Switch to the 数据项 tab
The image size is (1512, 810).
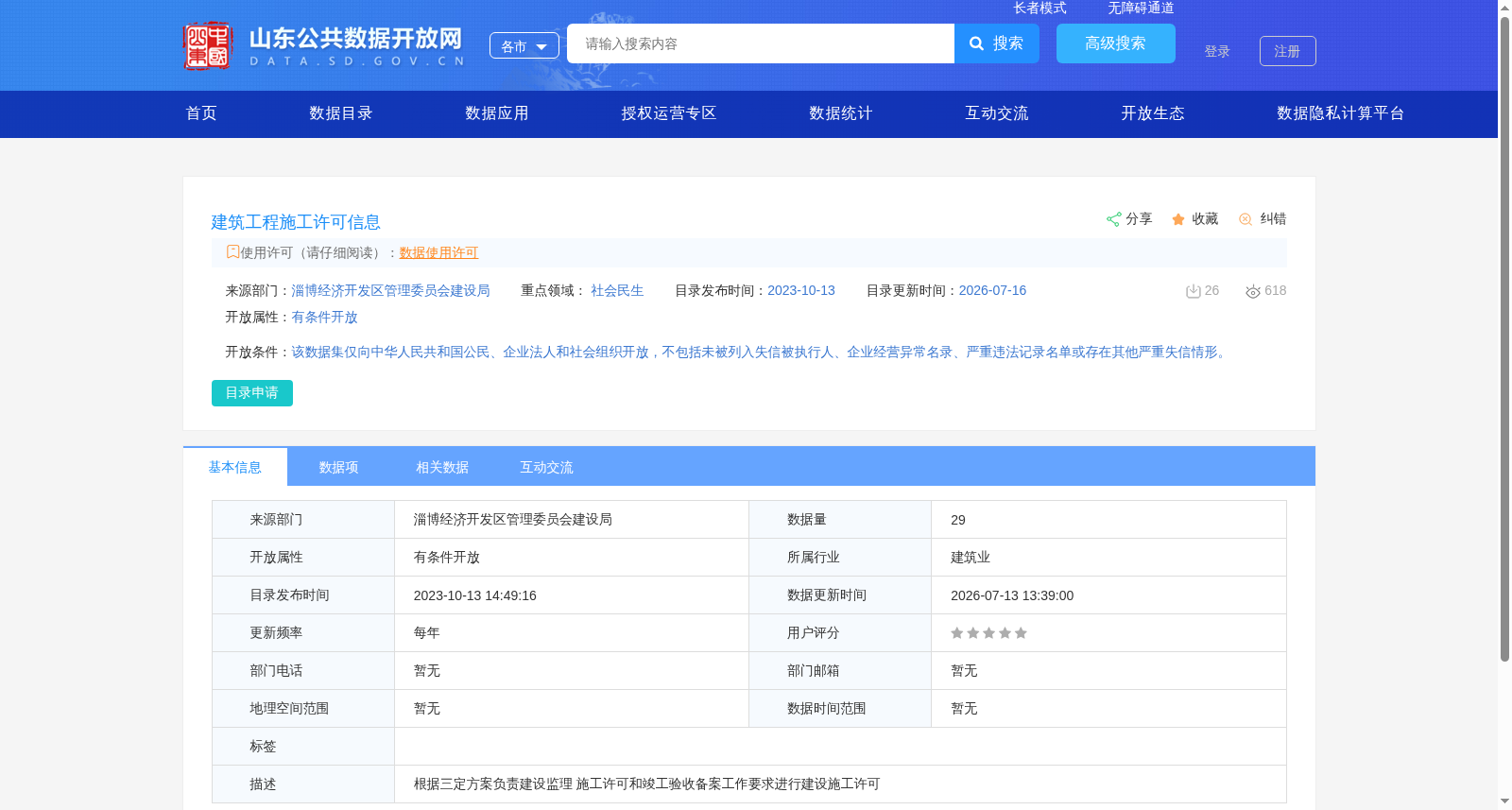click(x=338, y=467)
